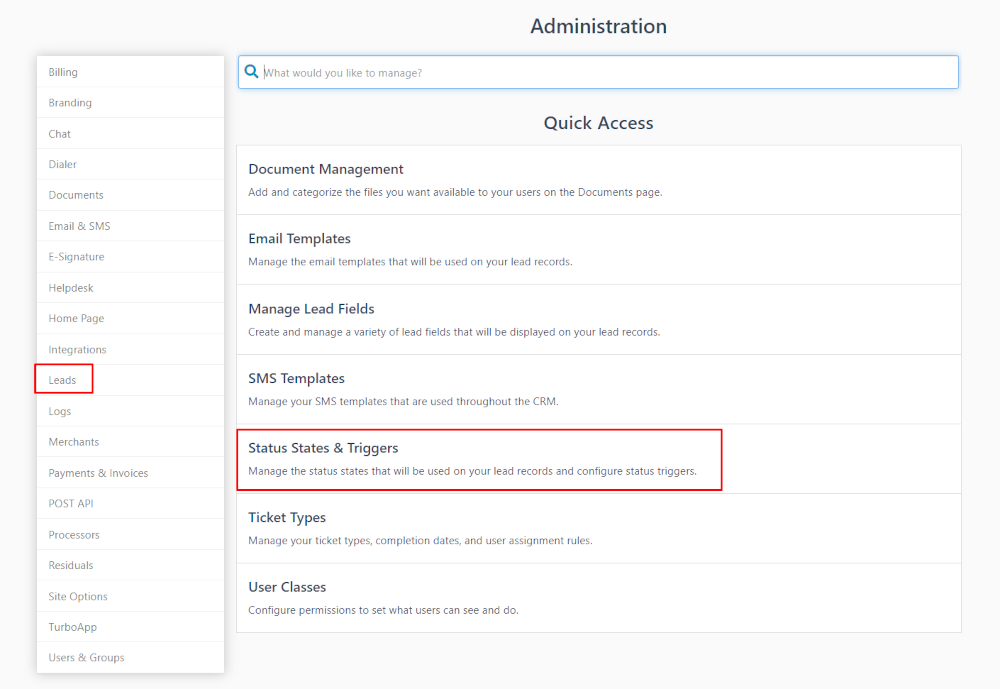Open Helpdesk in the sidebar
Screen dimensions: 1000x689
tap(131, 288)
